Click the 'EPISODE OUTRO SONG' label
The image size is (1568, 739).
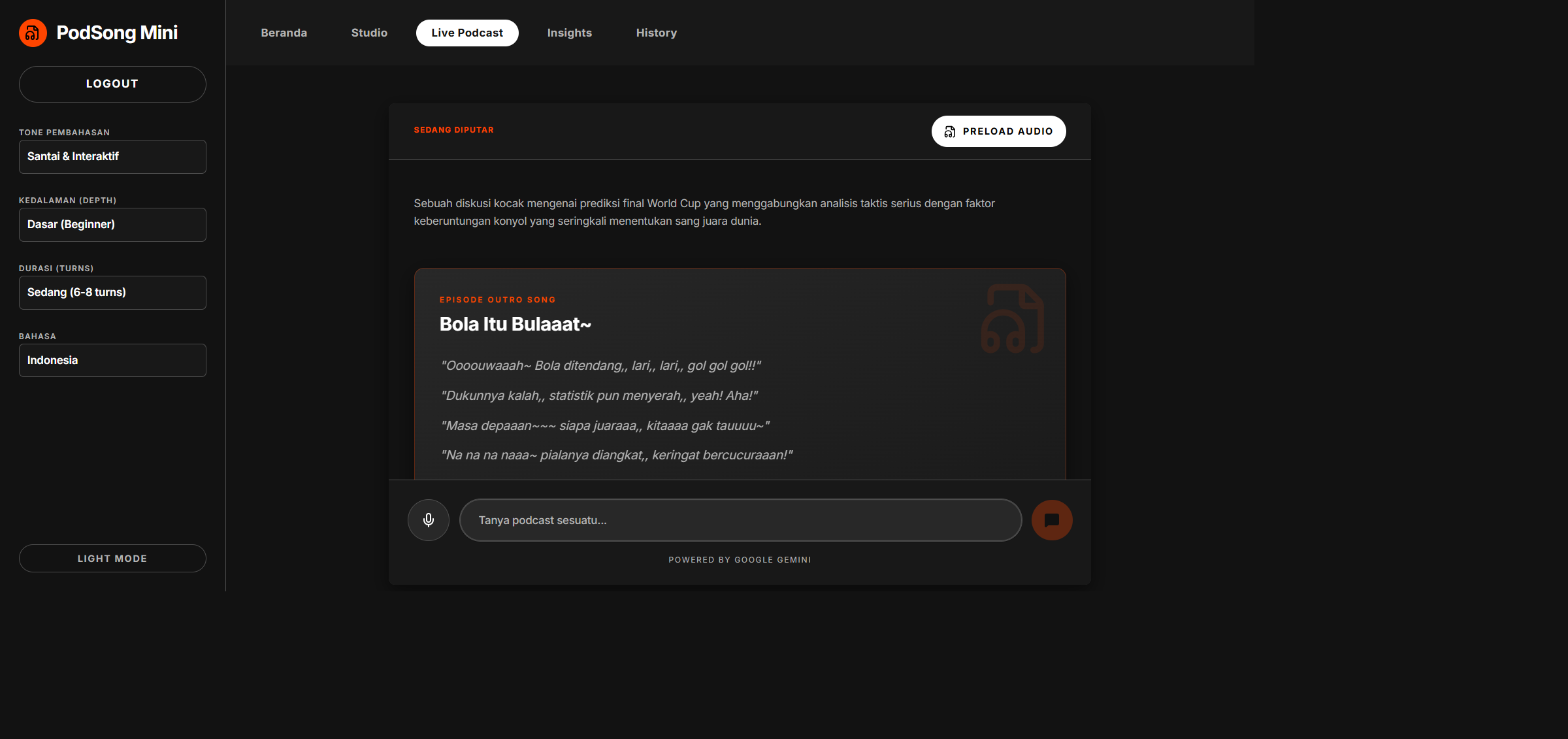click(498, 300)
